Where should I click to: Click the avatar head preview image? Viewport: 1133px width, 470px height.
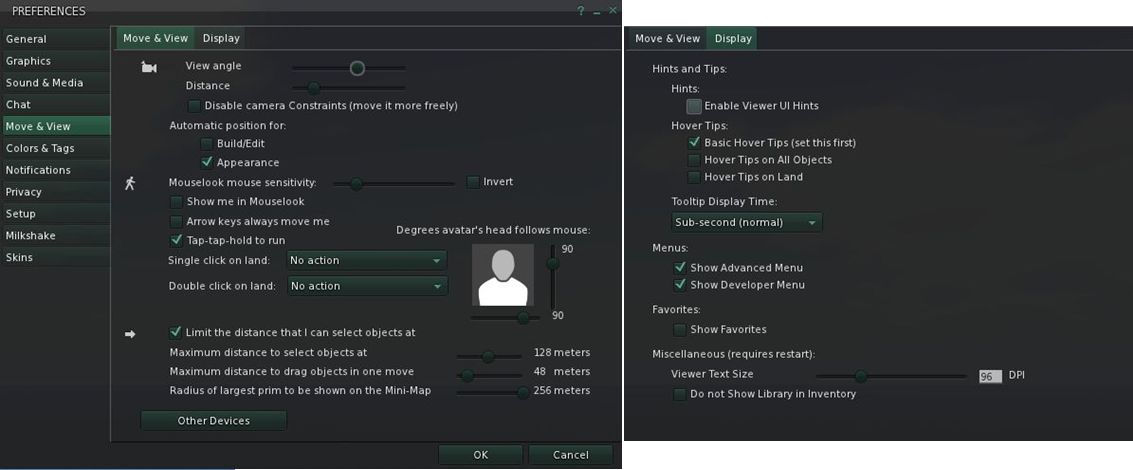[502, 276]
